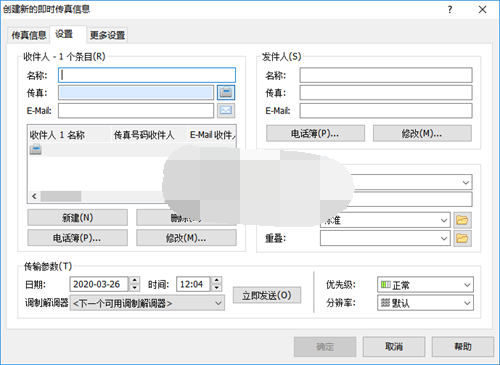Click recipient list horizontal scrollbar thumb
500x365 pixels.
[61, 196]
